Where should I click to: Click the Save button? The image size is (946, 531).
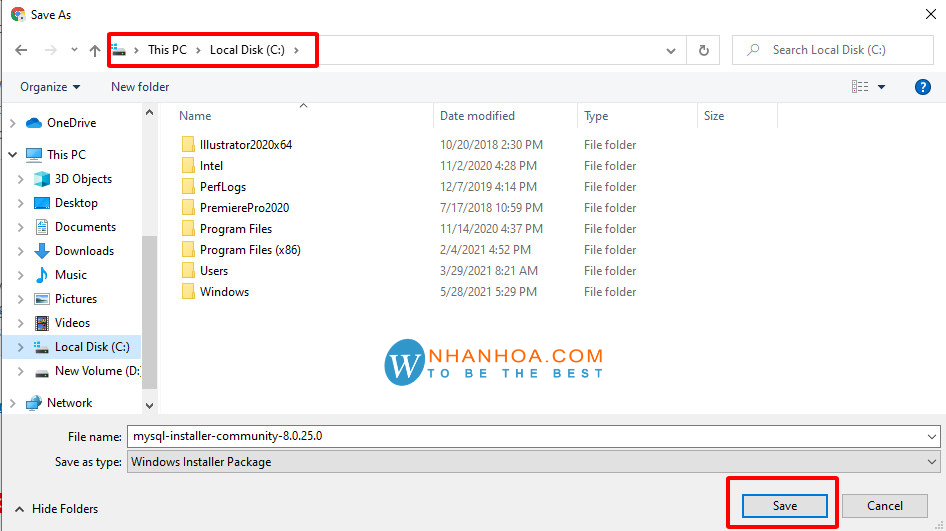pos(784,506)
